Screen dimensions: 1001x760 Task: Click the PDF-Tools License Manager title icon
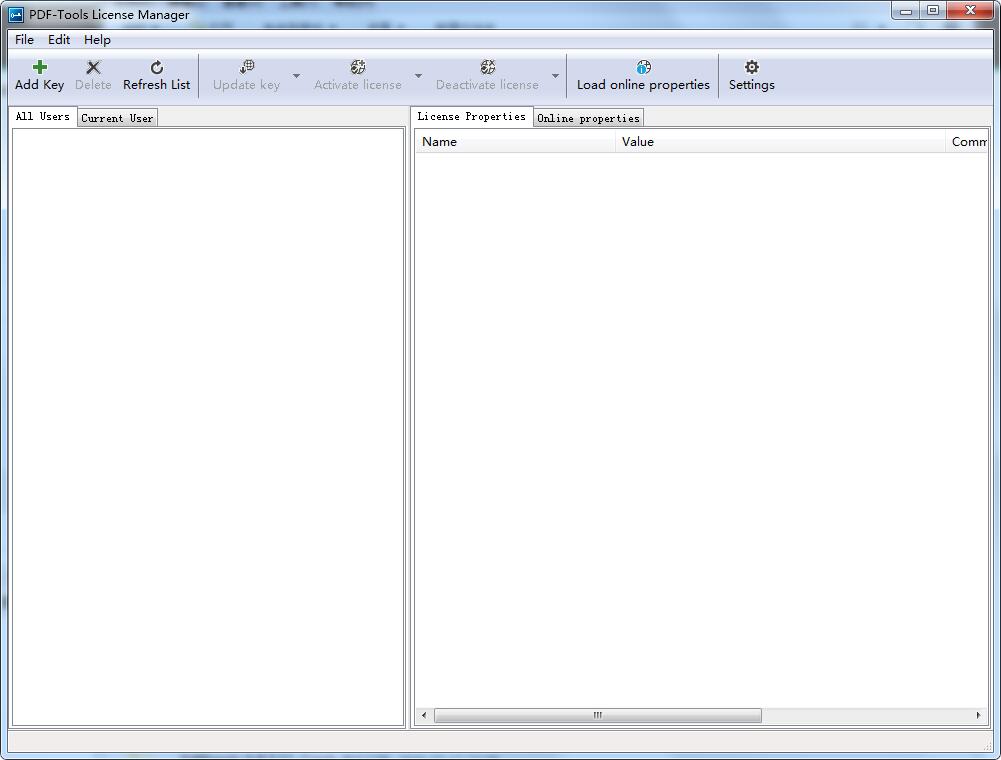pos(16,14)
